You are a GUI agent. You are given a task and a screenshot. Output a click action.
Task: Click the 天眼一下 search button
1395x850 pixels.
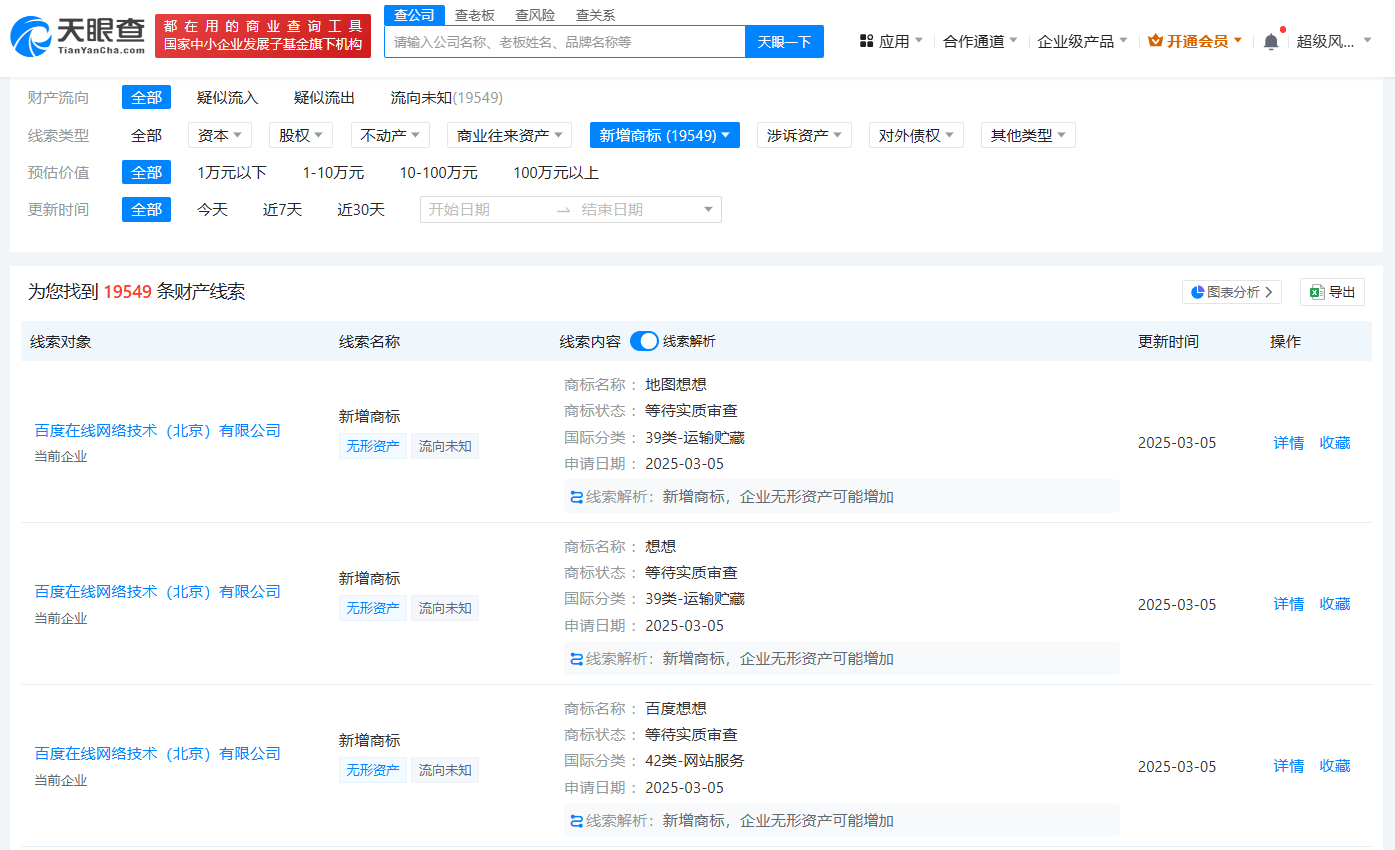(784, 42)
